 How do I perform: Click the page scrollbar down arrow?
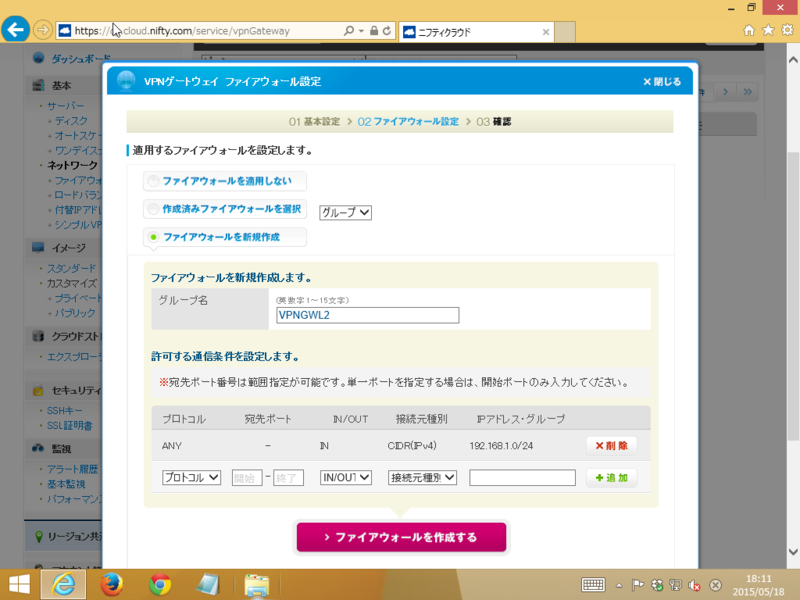pyautogui.click(x=793, y=552)
